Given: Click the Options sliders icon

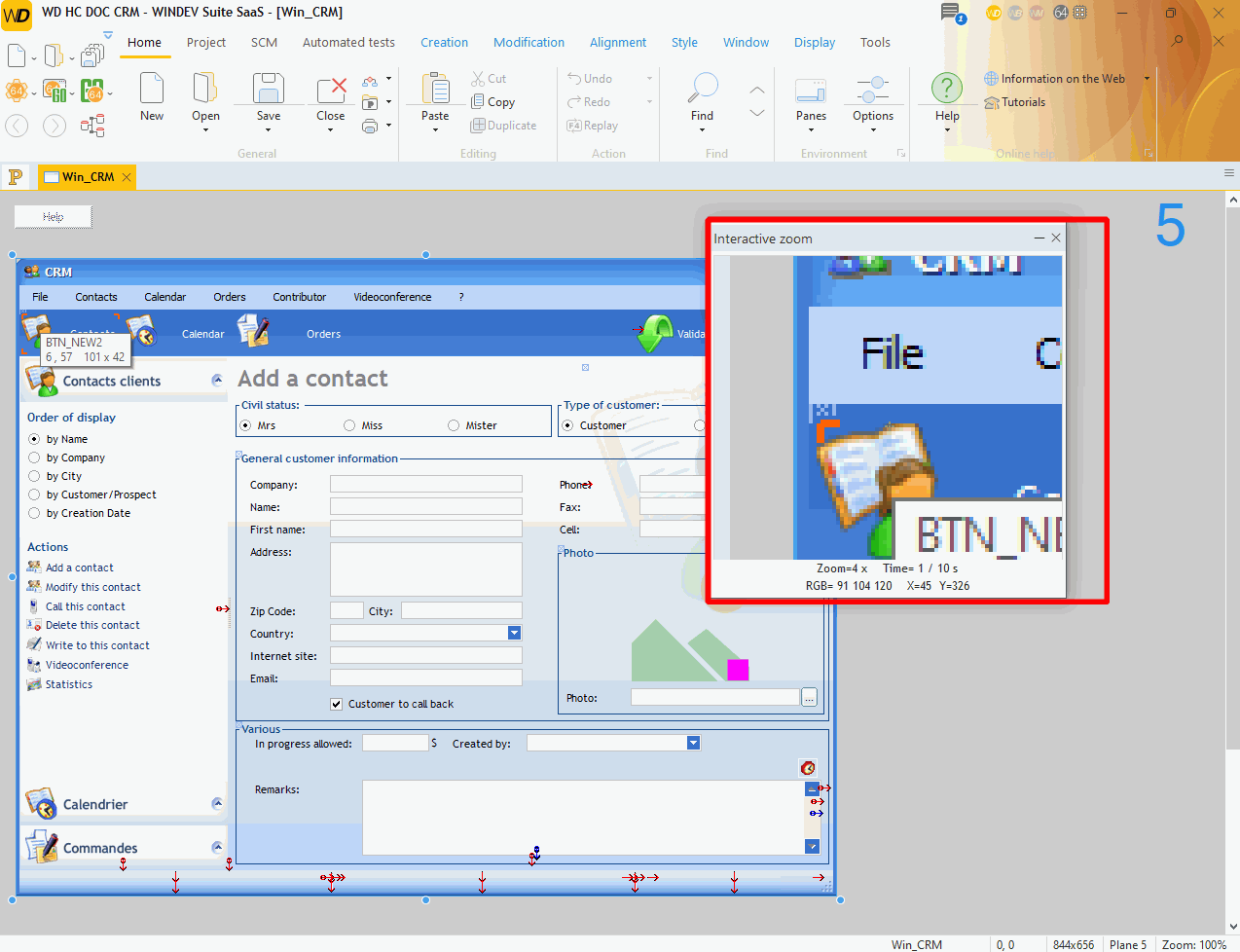Looking at the screenshot, I should pos(873,90).
